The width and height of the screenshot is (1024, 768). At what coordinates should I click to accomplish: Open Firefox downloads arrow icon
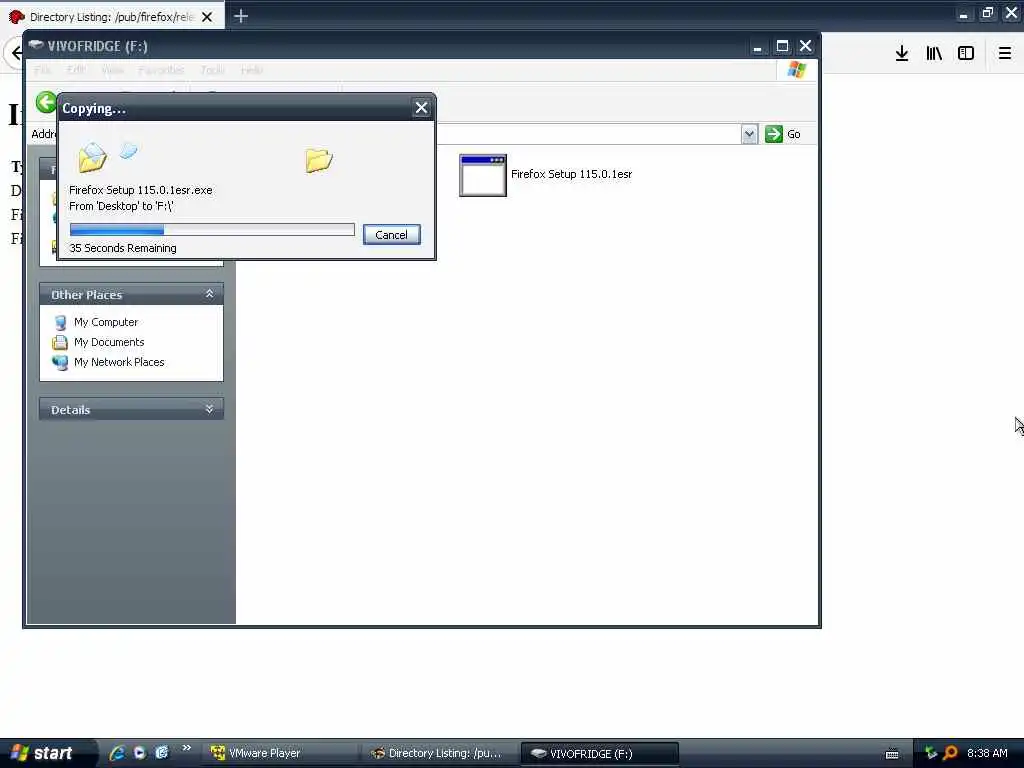pos(902,53)
